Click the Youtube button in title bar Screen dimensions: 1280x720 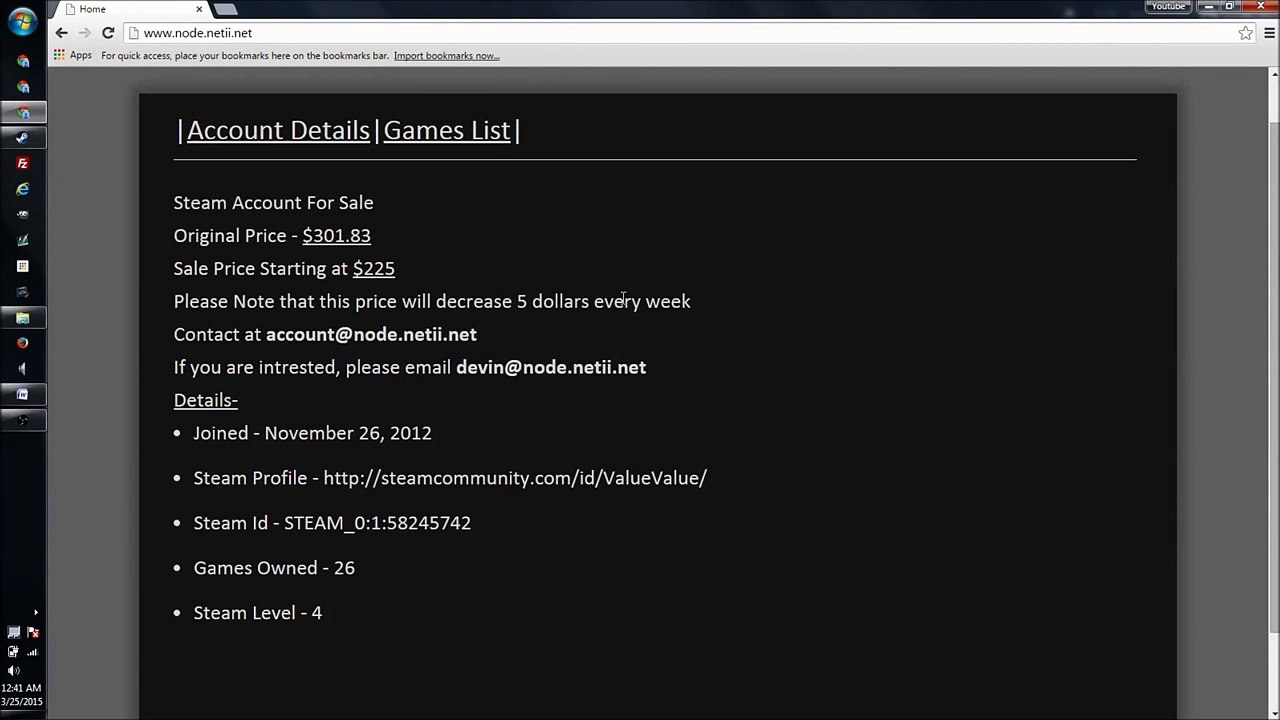tap(1168, 6)
